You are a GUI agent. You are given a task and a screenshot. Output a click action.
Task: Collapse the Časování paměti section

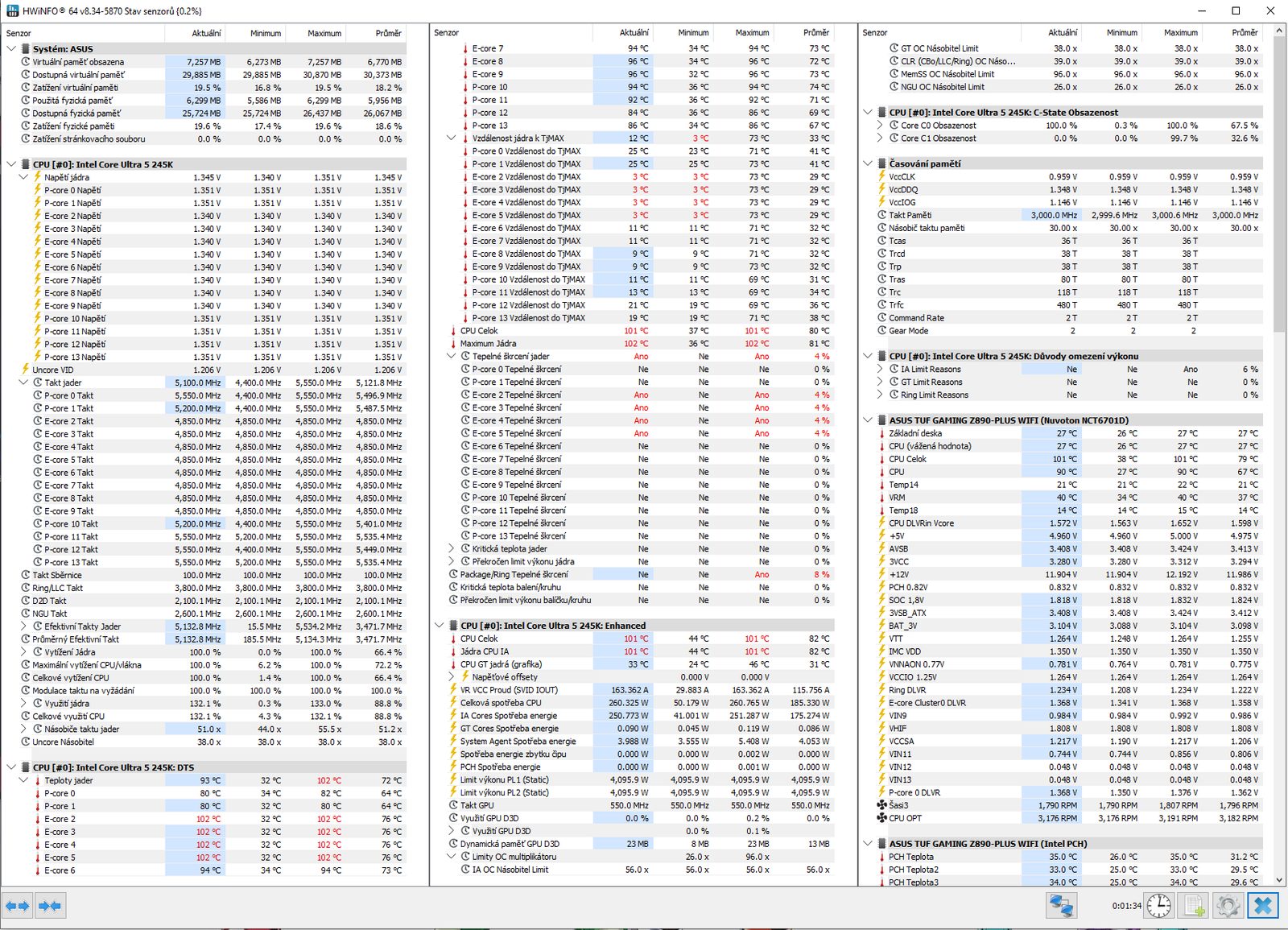tap(868, 163)
